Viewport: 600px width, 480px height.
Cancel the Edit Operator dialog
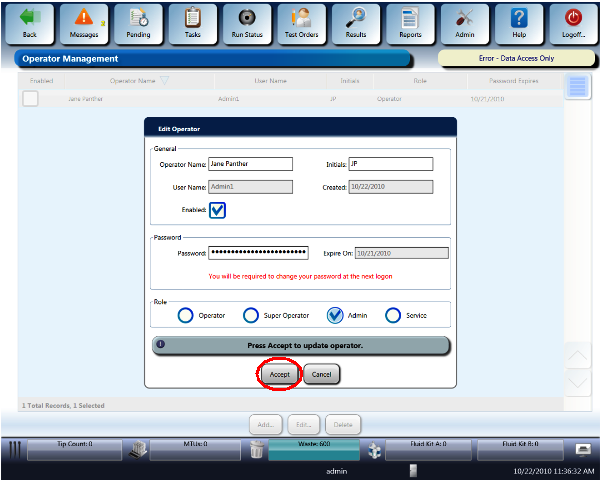coord(321,374)
